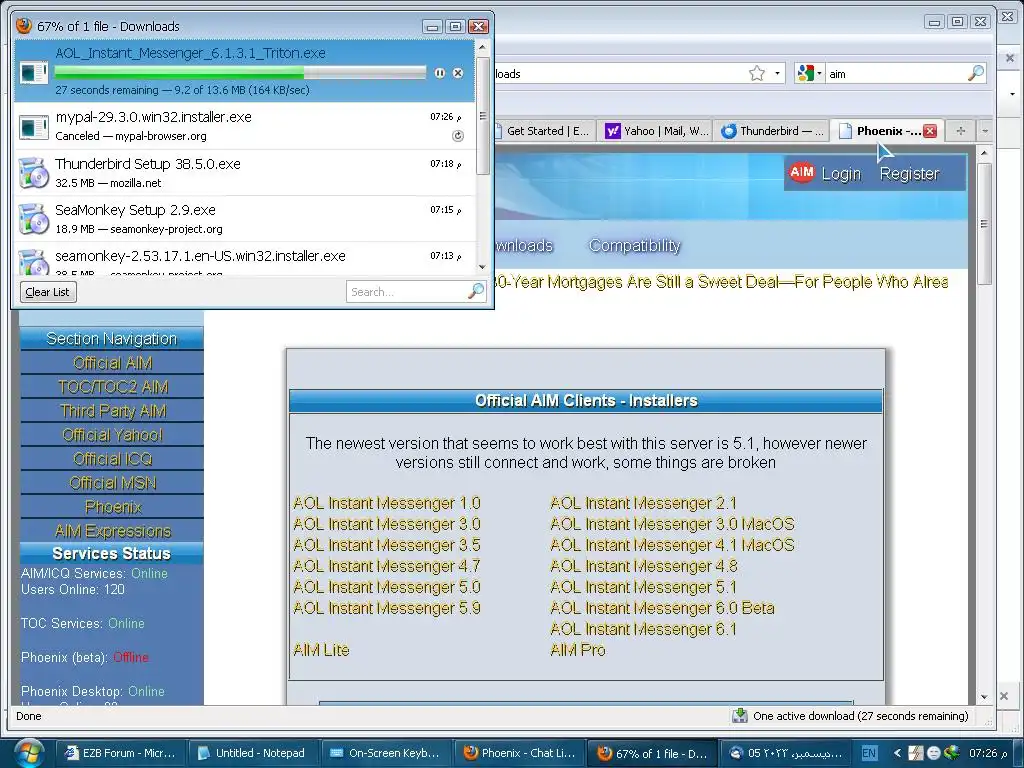Pause the AOL Instant Messenger download
This screenshot has width=1024, height=768.
point(440,73)
